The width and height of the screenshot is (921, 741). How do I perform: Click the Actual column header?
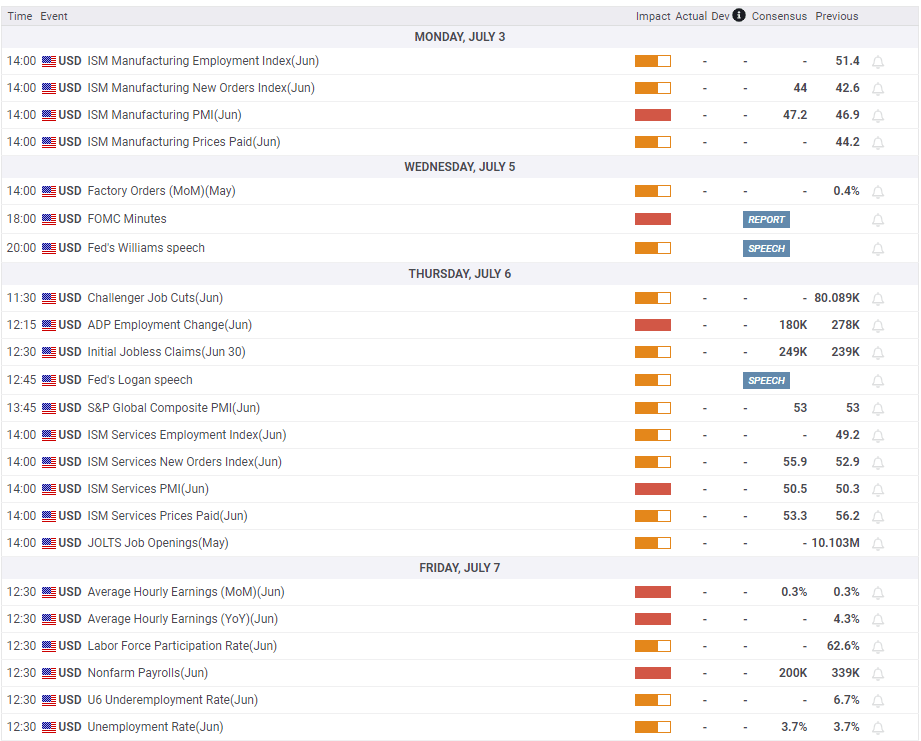[691, 16]
